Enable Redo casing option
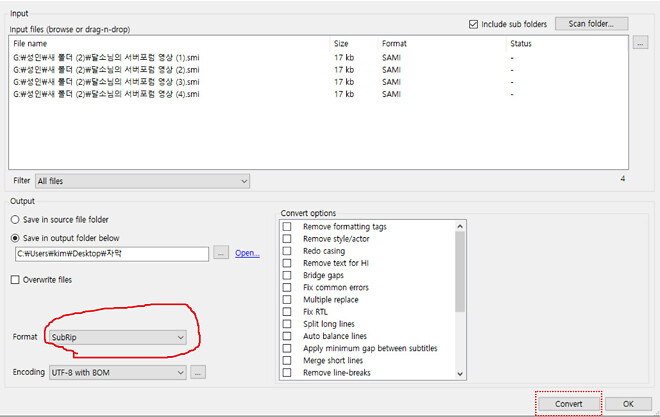The width and height of the screenshot is (660, 417). 287,251
